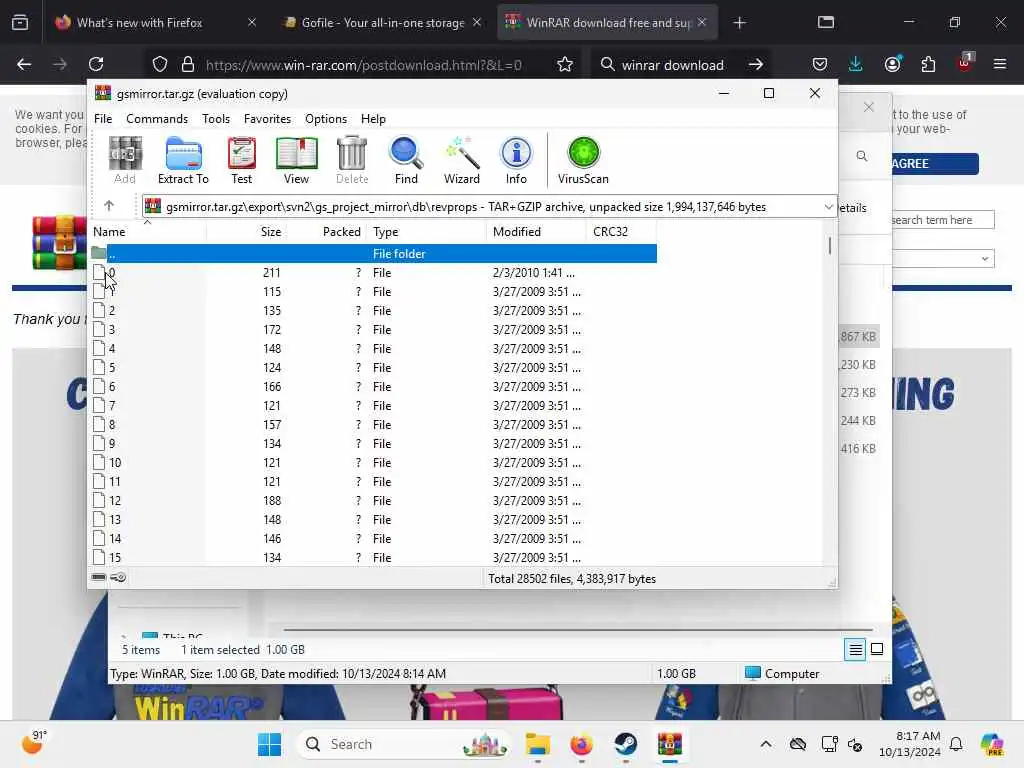
Task: Open the Options menu
Action: click(326, 119)
